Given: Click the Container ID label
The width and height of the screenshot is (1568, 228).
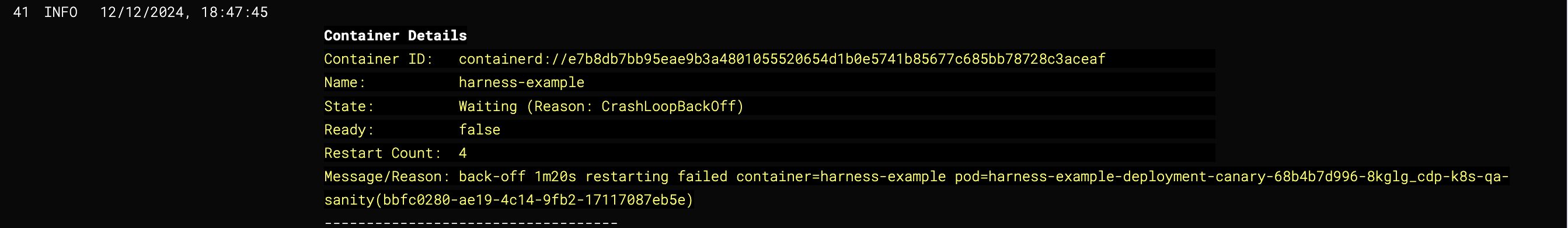Looking at the screenshot, I should pyautogui.click(x=378, y=59).
